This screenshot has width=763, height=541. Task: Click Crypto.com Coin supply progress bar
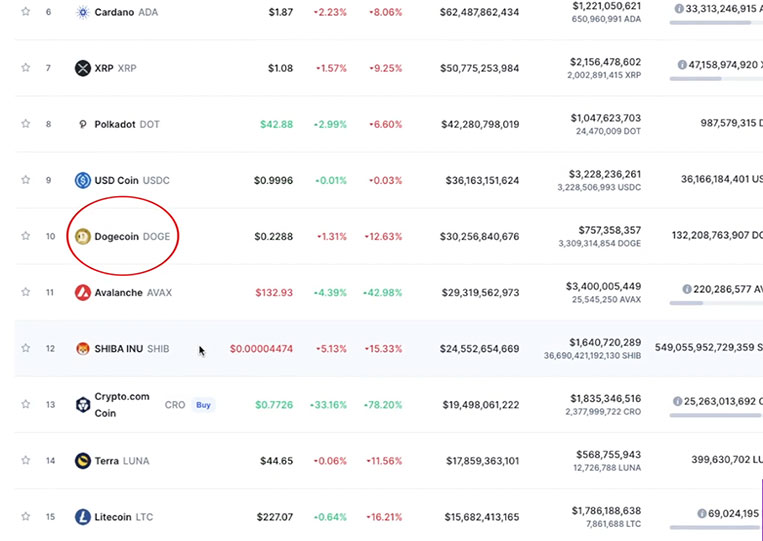[715, 415]
